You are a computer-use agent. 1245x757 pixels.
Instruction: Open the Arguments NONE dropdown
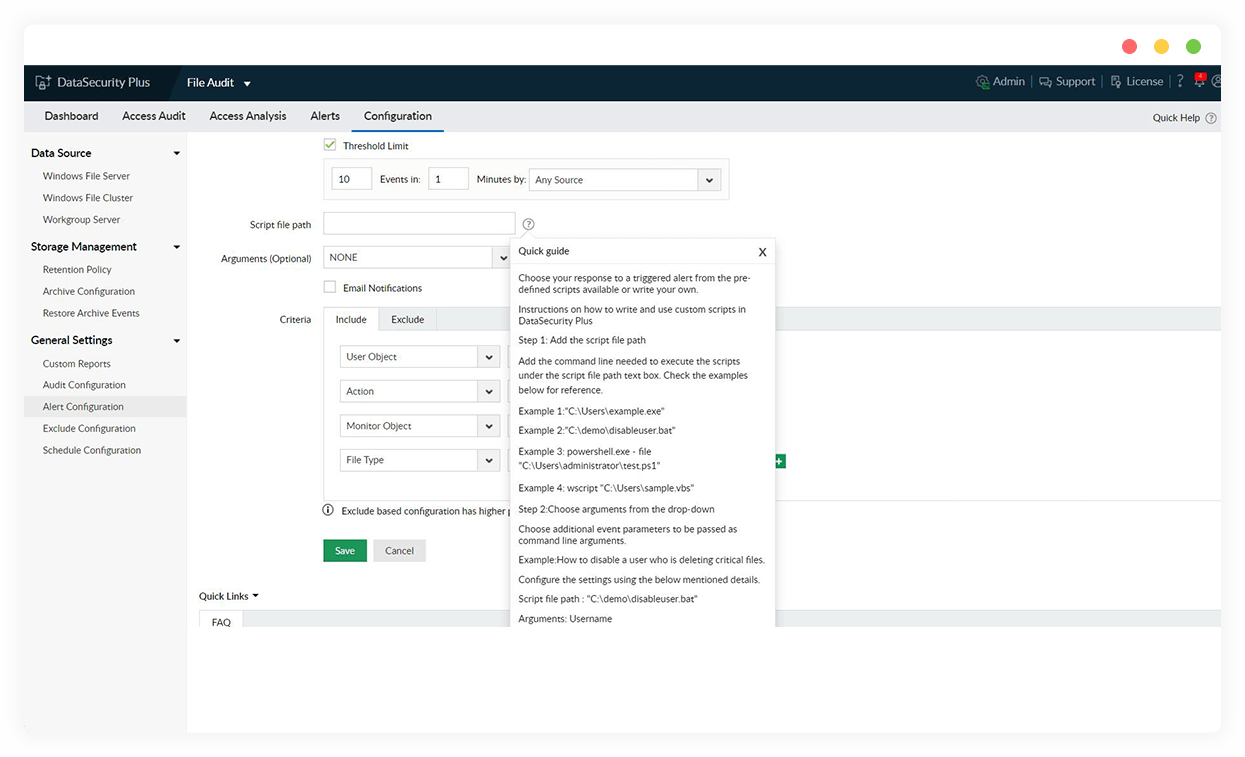pyautogui.click(x=418, y=258)
